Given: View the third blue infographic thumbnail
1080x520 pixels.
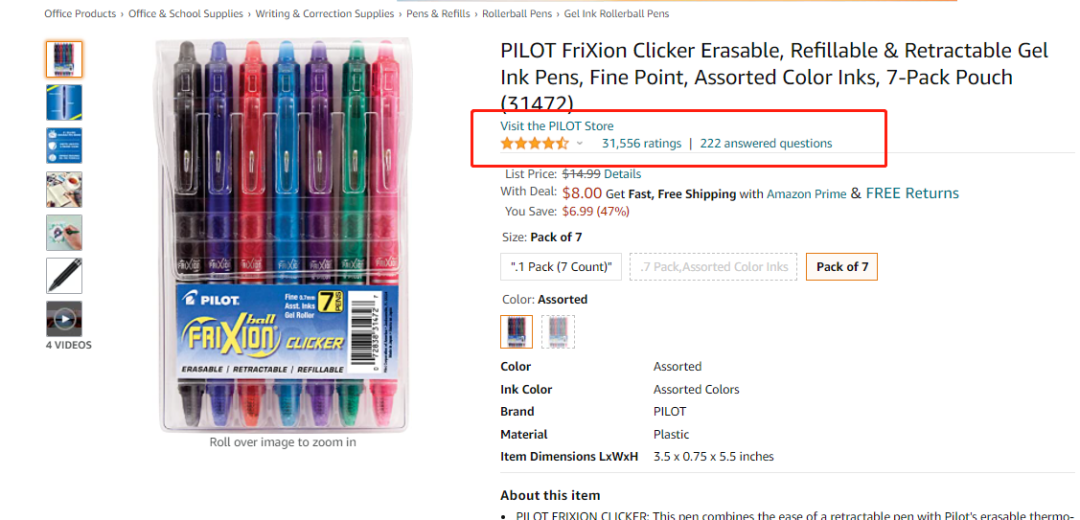Looking at the screenshot, I should click(x=65, y=146).
